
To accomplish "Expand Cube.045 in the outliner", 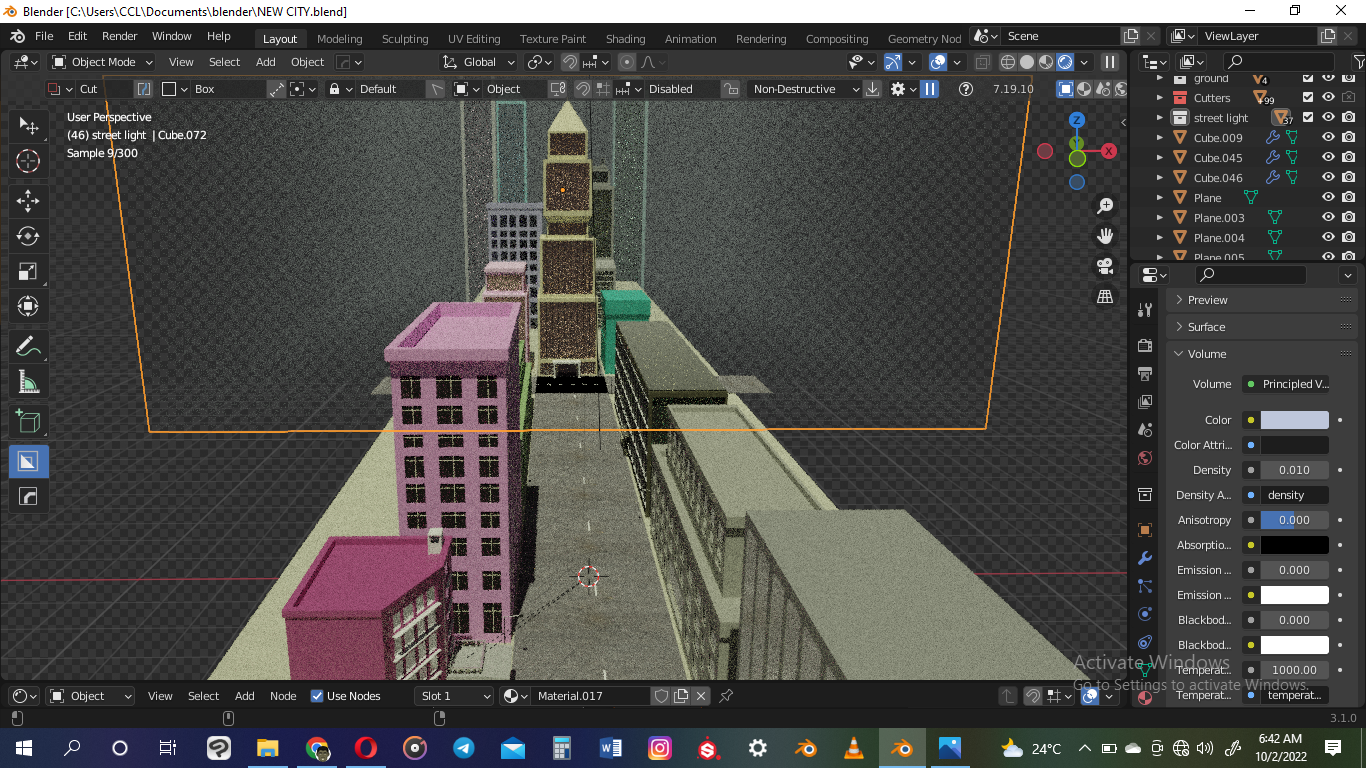I will click(1160, 158).
